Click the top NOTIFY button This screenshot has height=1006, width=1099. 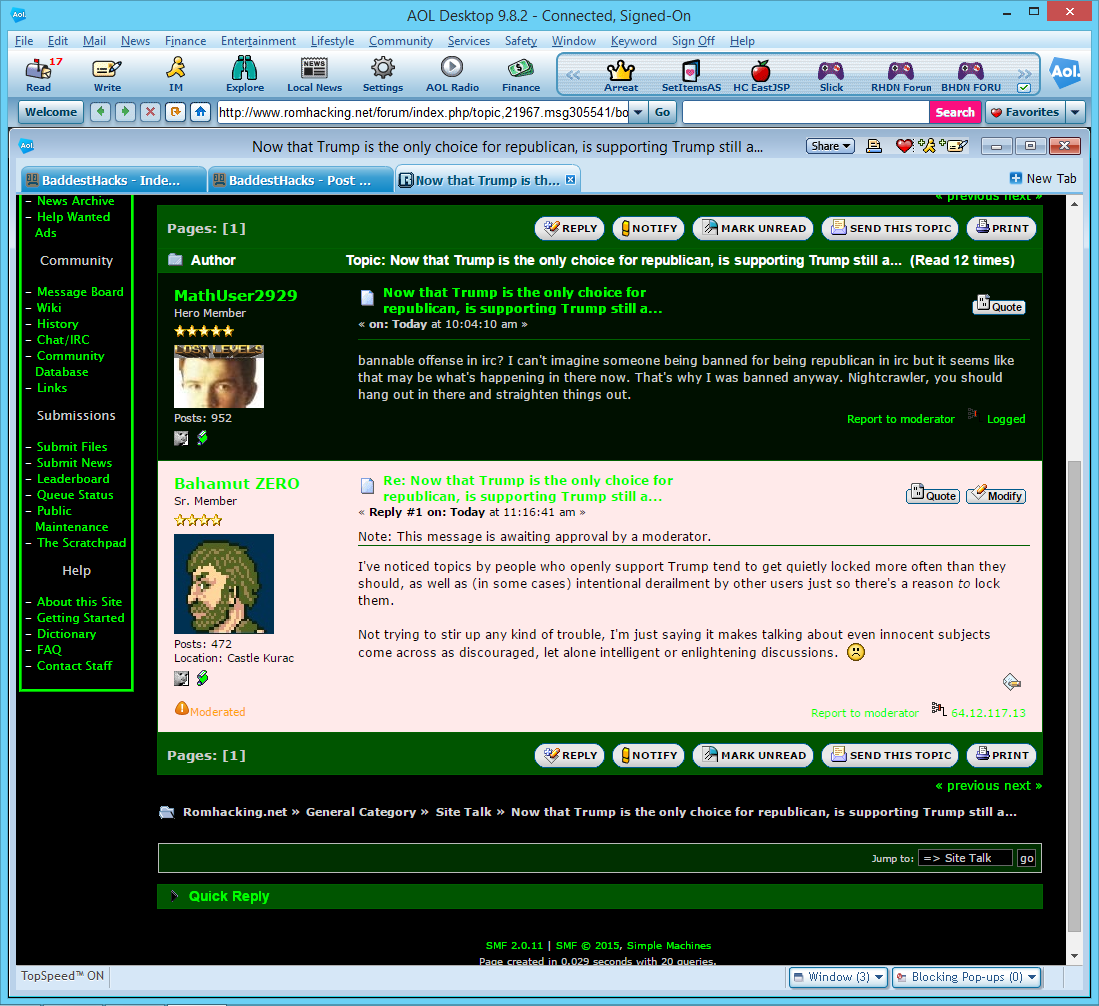pyautogui.click(x=648, y=228)
